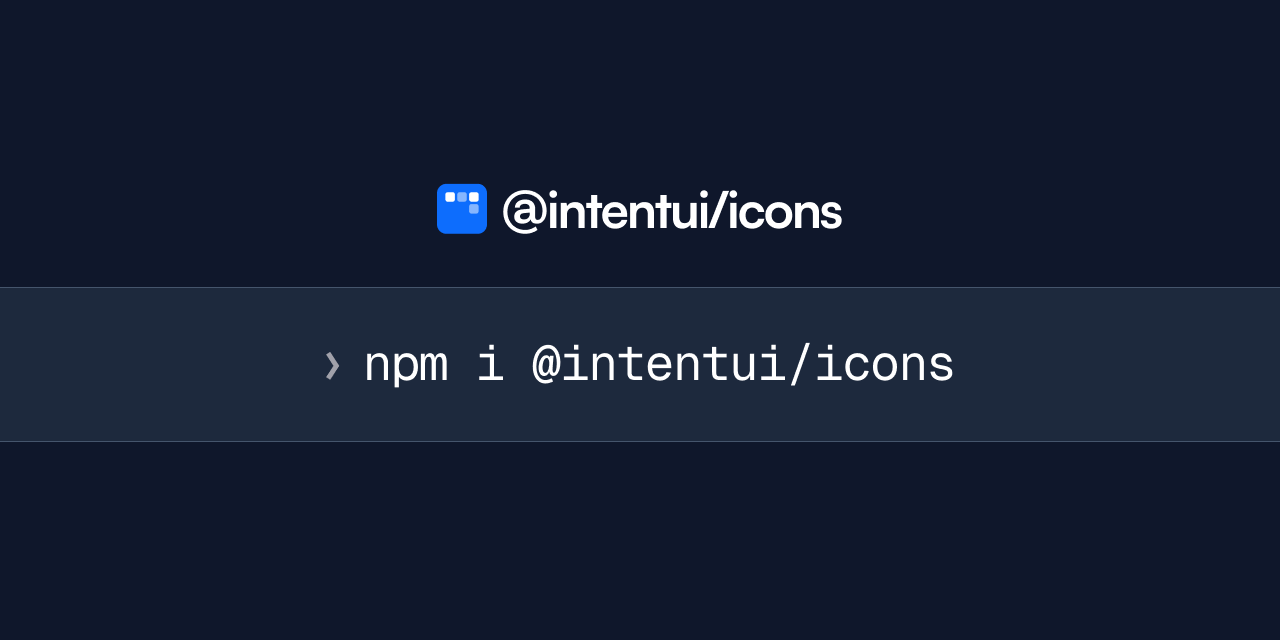The height and width of the screenshot is (640, 1280).
Task: Click the faded middle square in logo
Action: tap(462, 197)
